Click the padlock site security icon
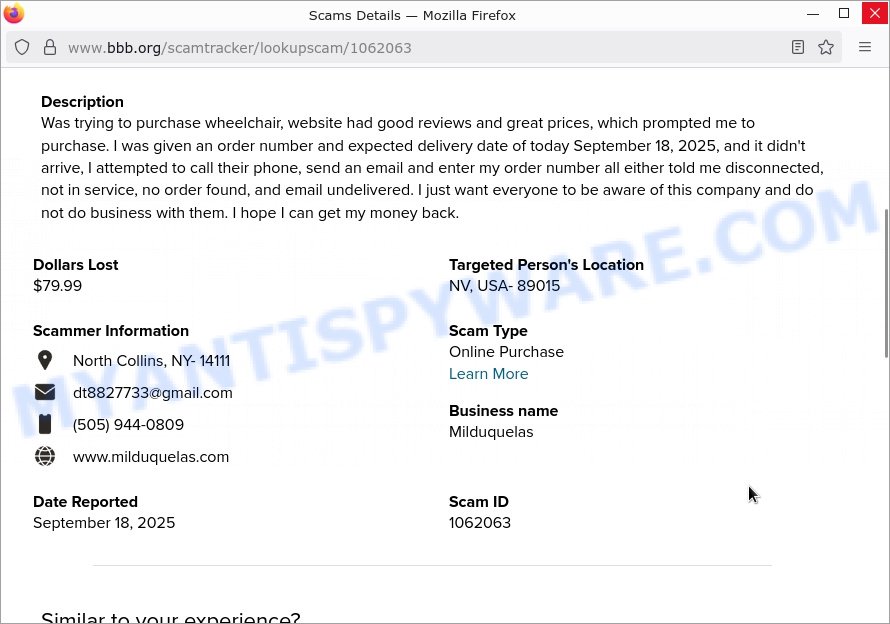 (49, 47)
